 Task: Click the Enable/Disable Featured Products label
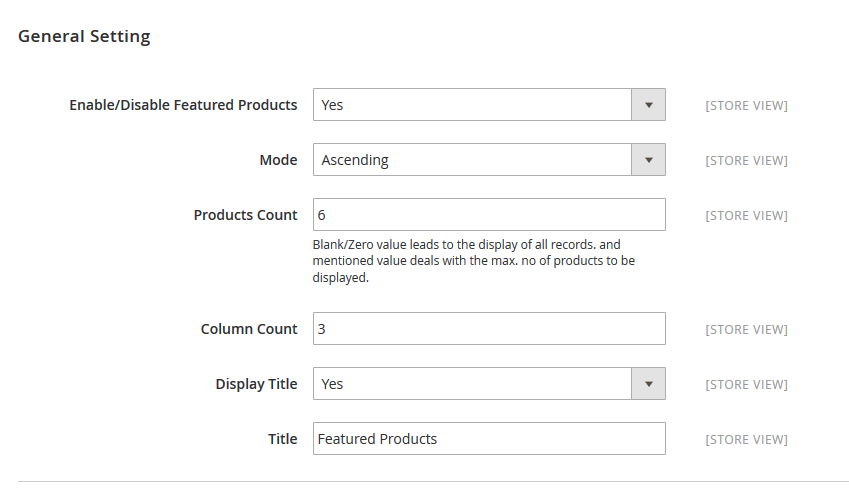[x=183, y=105]
